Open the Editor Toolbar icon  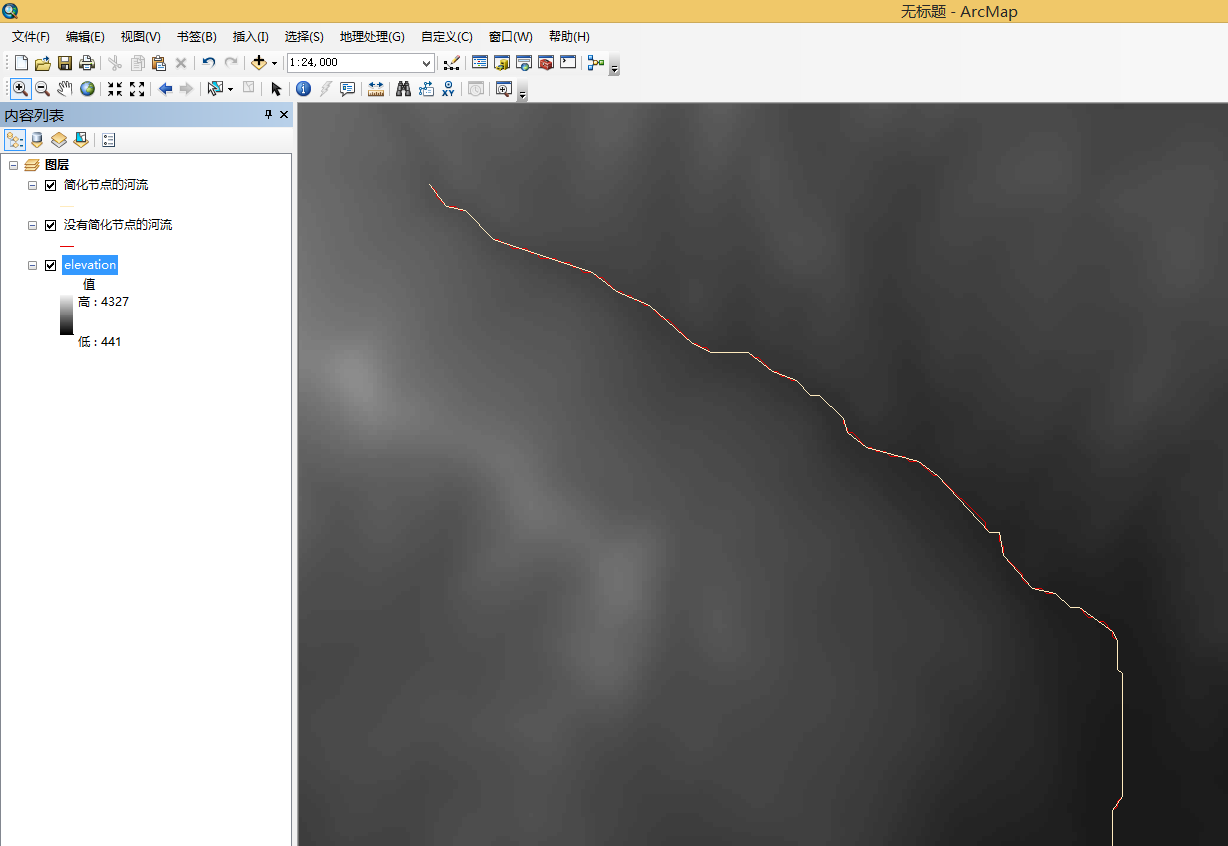[x=451, y=62]
